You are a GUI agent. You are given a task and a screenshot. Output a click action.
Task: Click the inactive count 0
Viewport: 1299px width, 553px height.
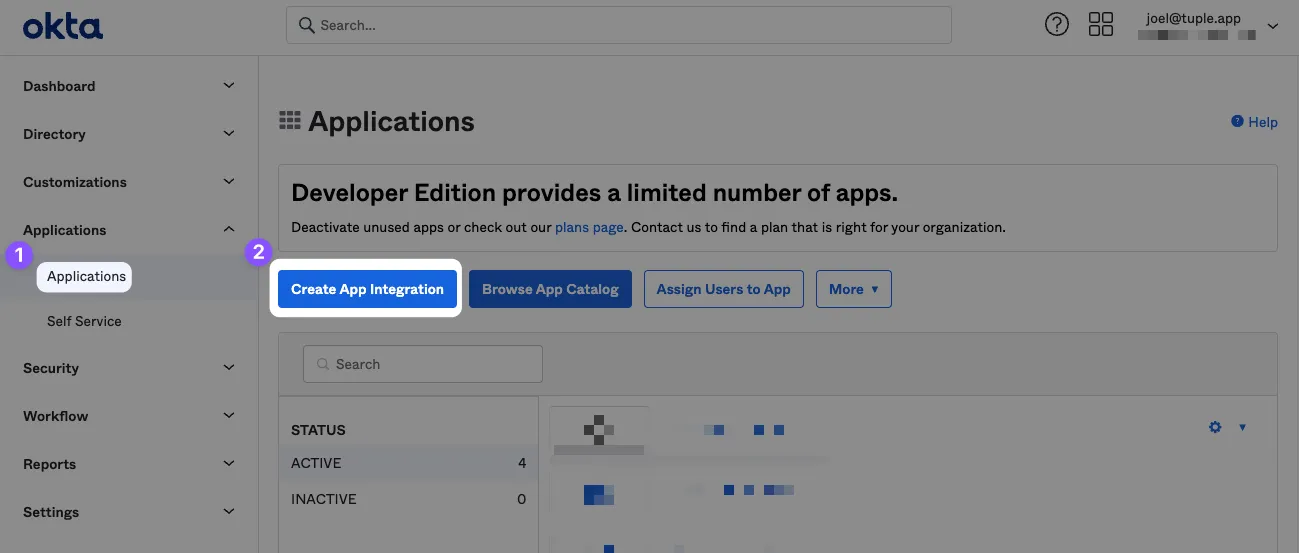(521, 499)
